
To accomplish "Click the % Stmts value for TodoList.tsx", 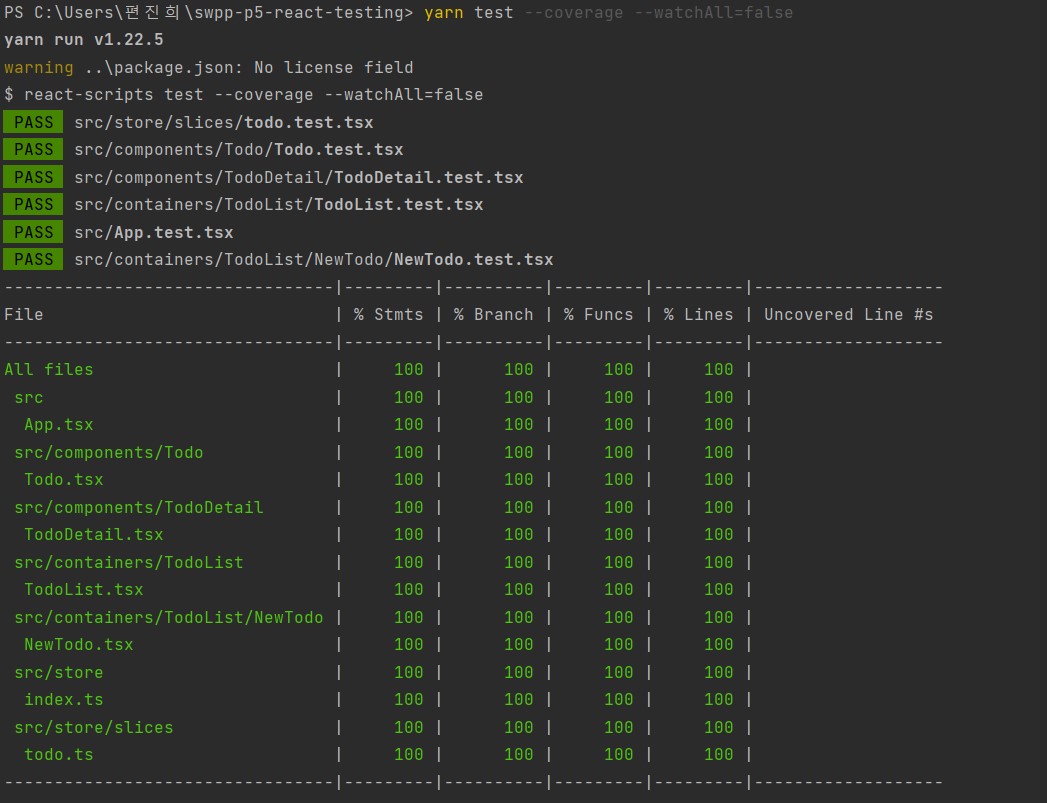I will click(409, 590).
